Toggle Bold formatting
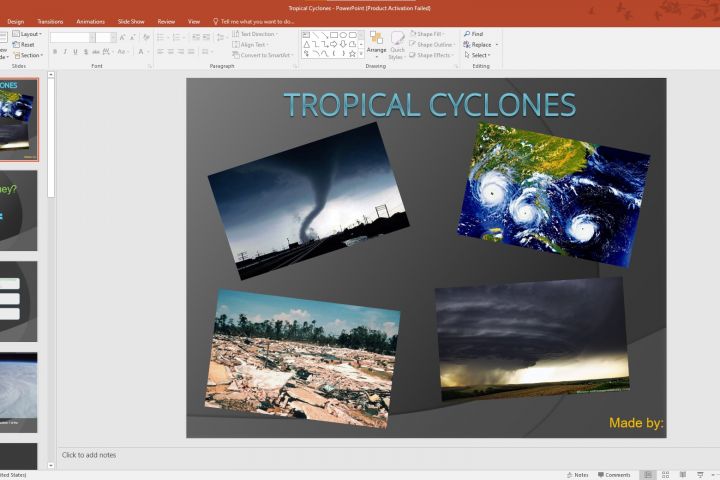The height and width of the screenshot is (480, 720). point(54,52)
